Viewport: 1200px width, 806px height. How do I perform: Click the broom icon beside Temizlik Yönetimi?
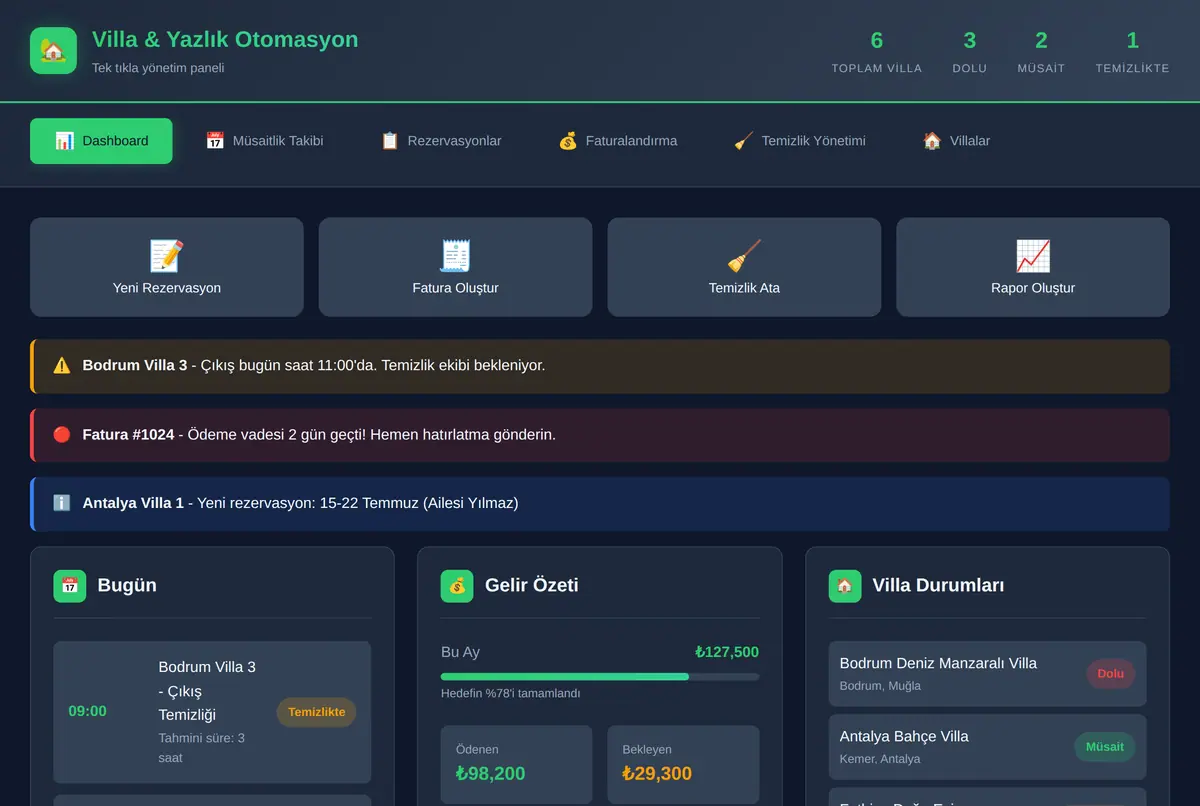click(x=744, y=141)
